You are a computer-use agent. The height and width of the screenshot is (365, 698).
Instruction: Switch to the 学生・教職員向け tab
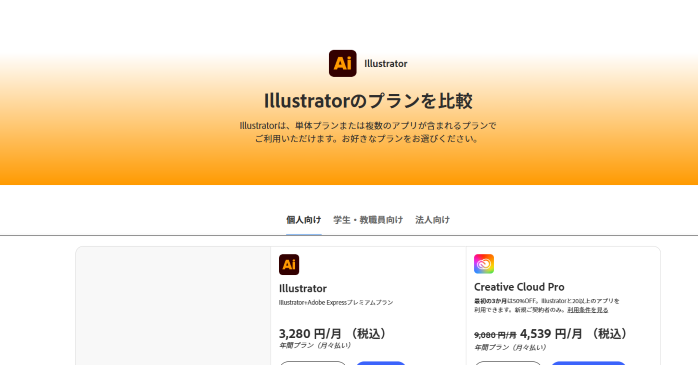[368, 220]
